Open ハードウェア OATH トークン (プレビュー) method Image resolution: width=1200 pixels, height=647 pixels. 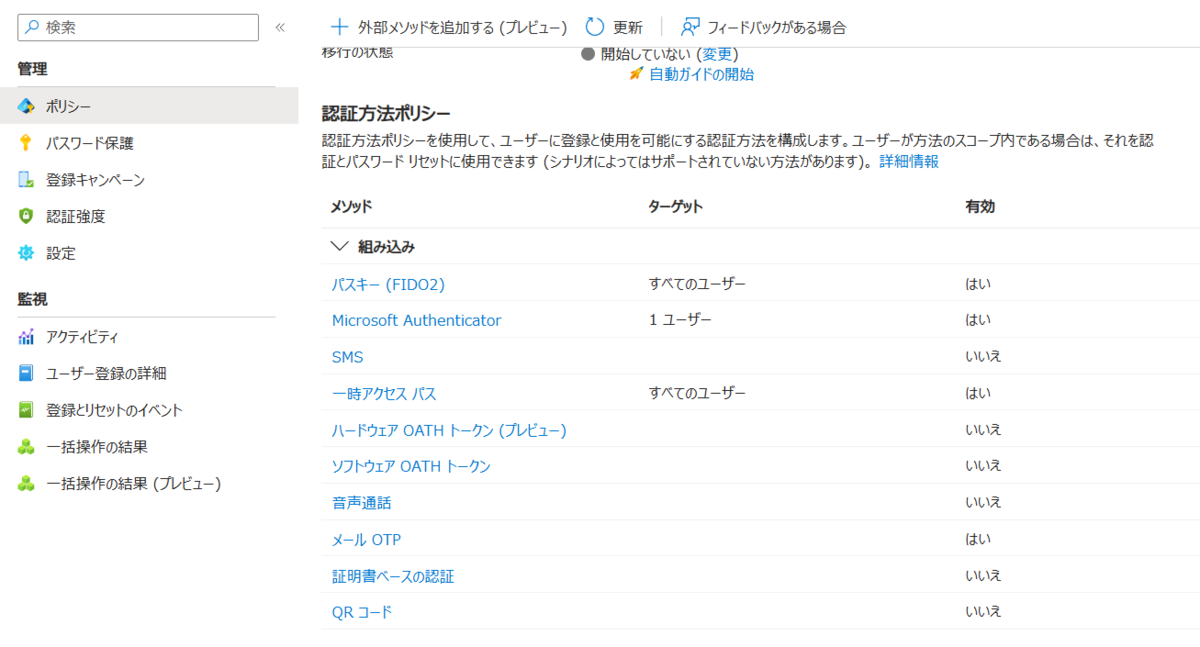pyautogui.click(x=449, y=430)
